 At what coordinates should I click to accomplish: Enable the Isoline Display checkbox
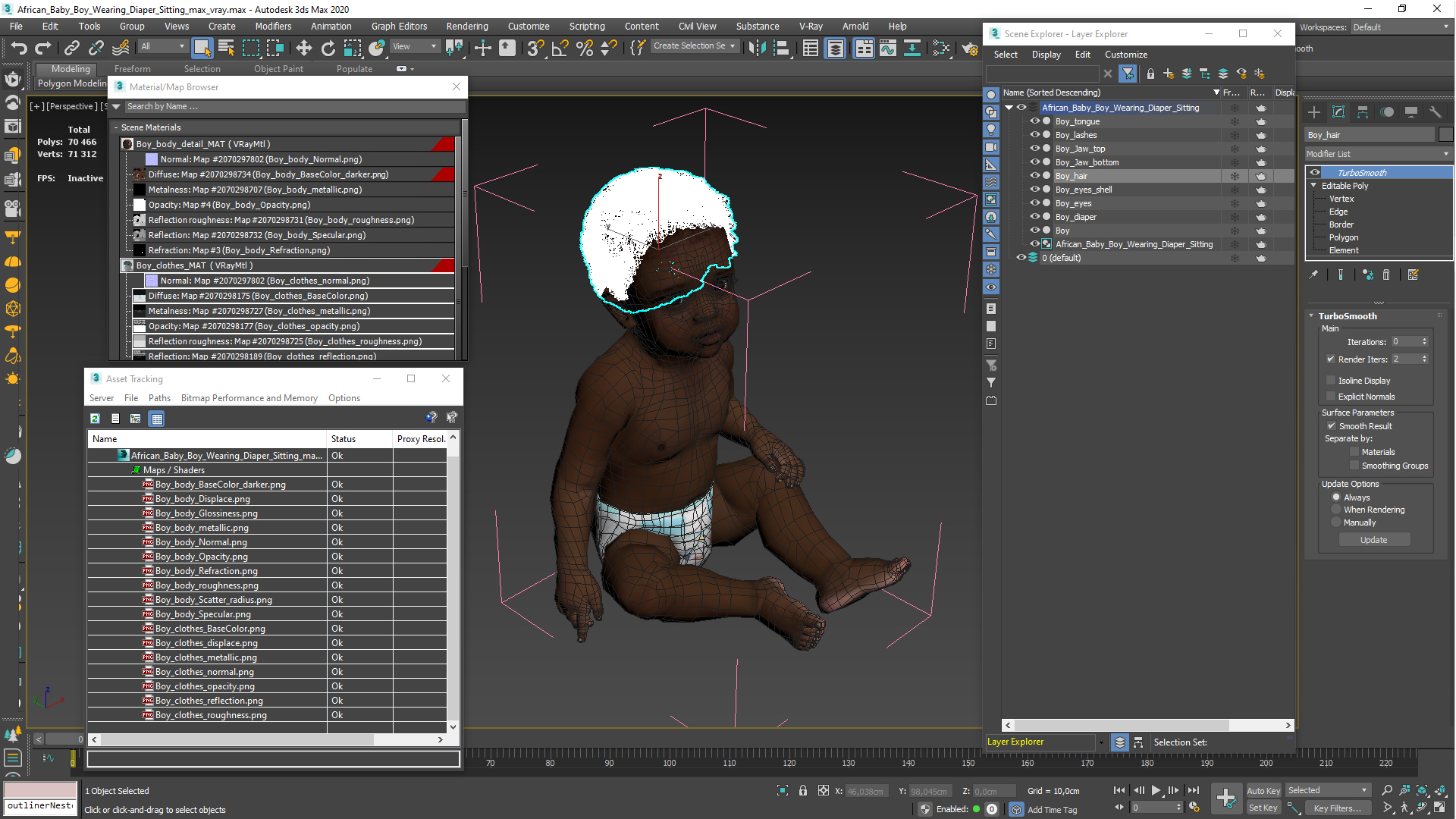1331,381
